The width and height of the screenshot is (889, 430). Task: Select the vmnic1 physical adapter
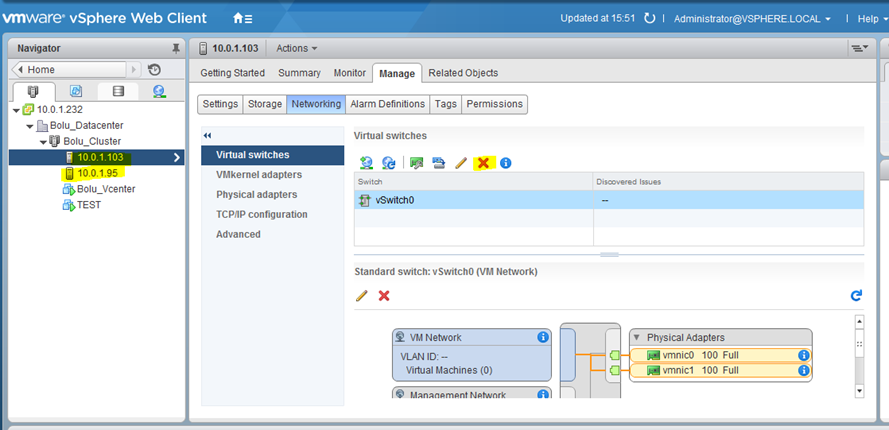click(x=720, y=370)
